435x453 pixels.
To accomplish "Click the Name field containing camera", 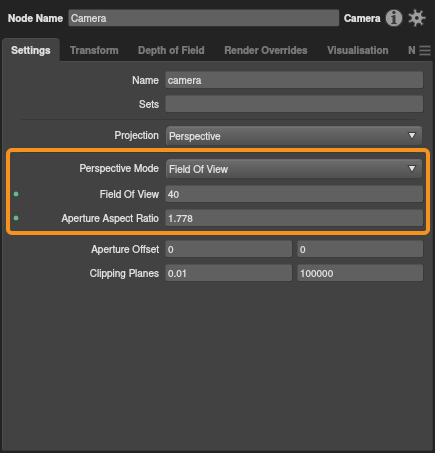I will [x=294, y=80].
